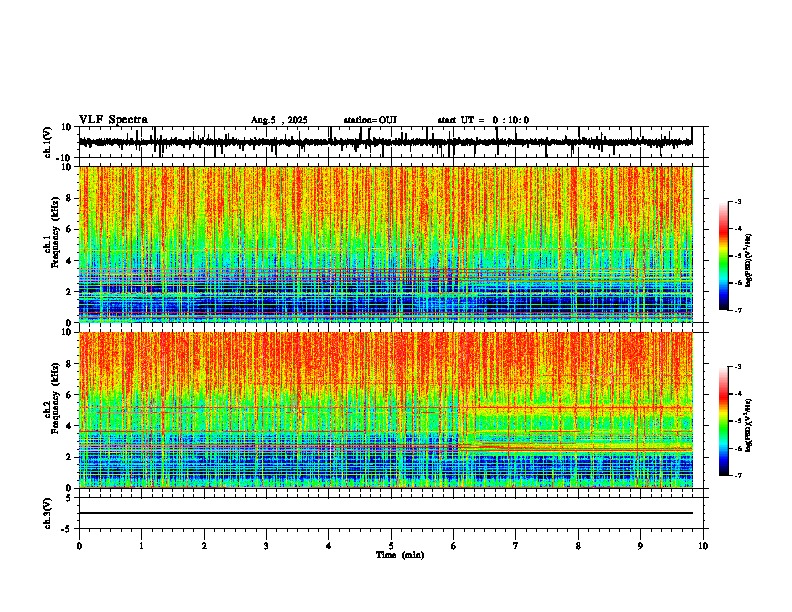Screen dimensions: 792x612
Task: Click the ch.2 color scale log(PSD) unit label
Action: pos(749,425)
